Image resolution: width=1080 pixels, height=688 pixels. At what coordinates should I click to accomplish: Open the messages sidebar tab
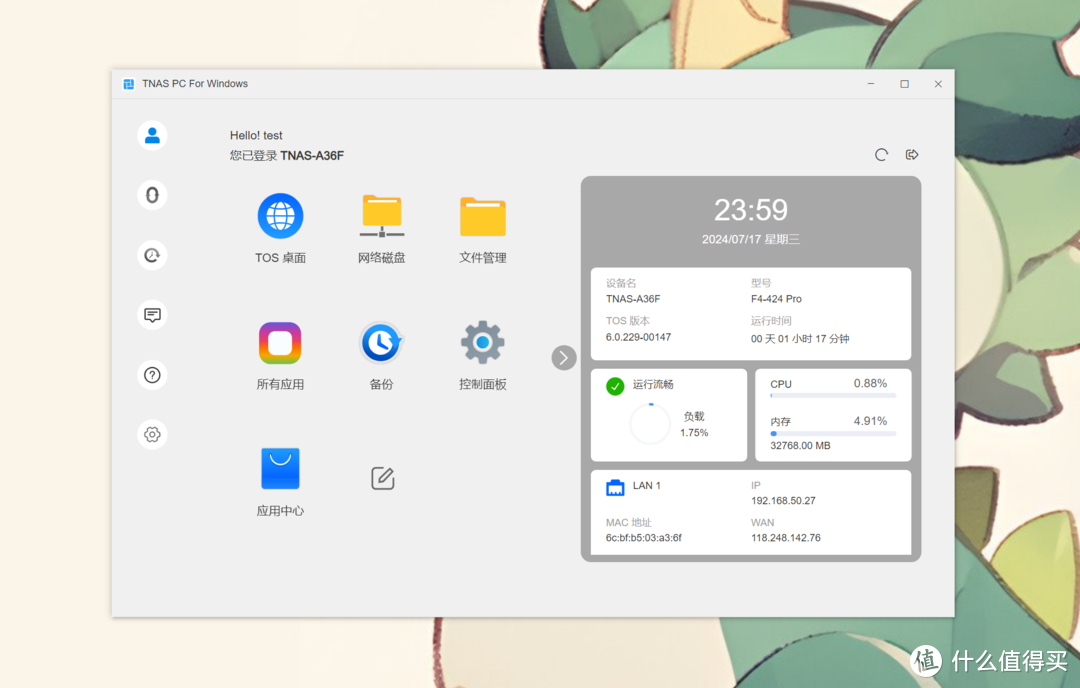152,315
